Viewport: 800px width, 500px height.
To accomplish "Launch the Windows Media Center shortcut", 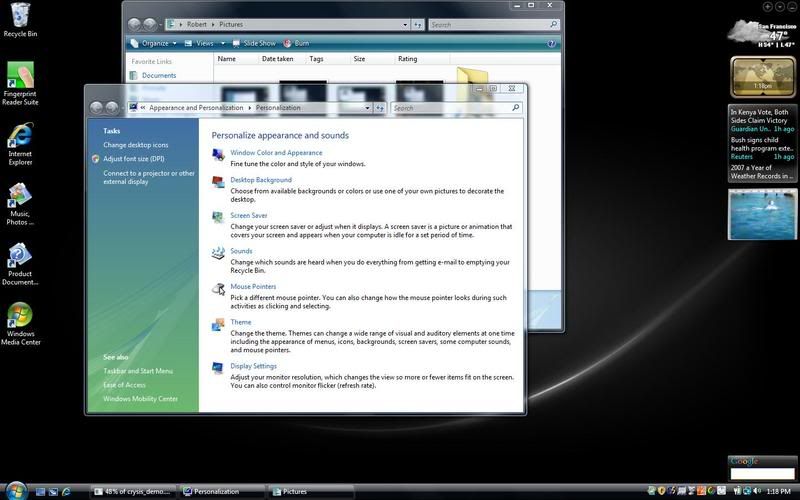I will pos(20,324).
